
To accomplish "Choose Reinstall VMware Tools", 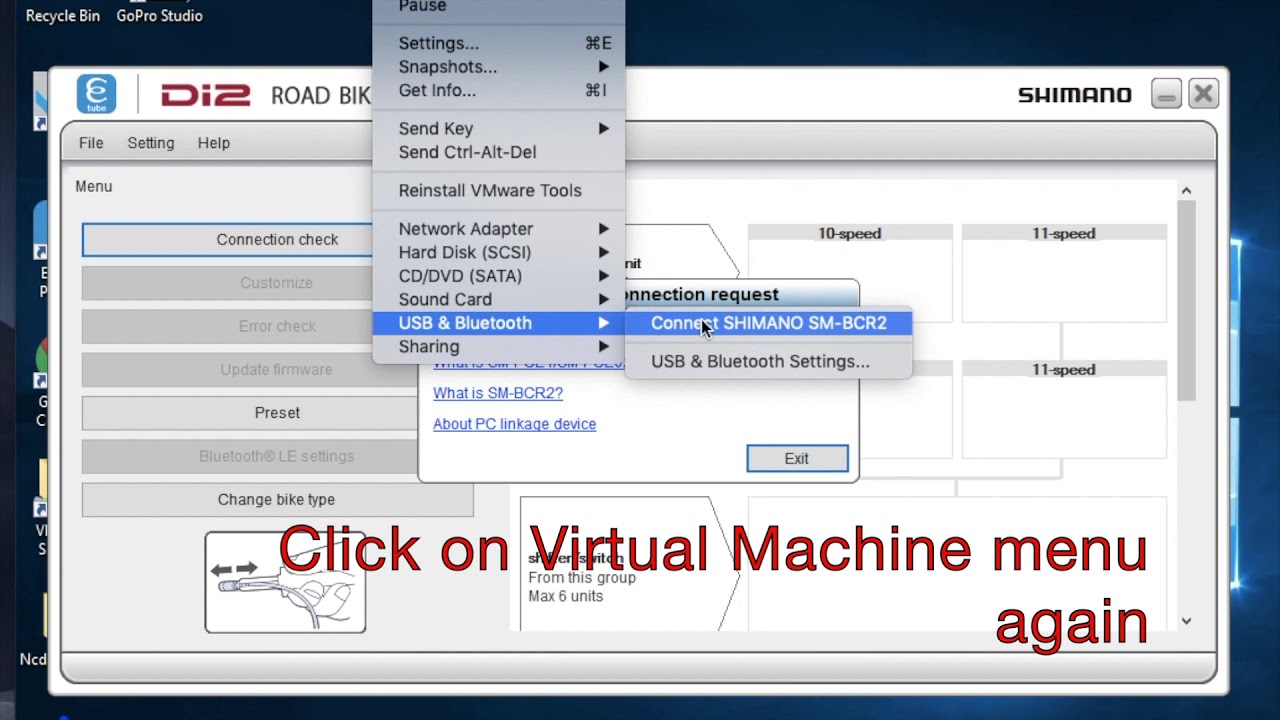I will coord(498,190).
